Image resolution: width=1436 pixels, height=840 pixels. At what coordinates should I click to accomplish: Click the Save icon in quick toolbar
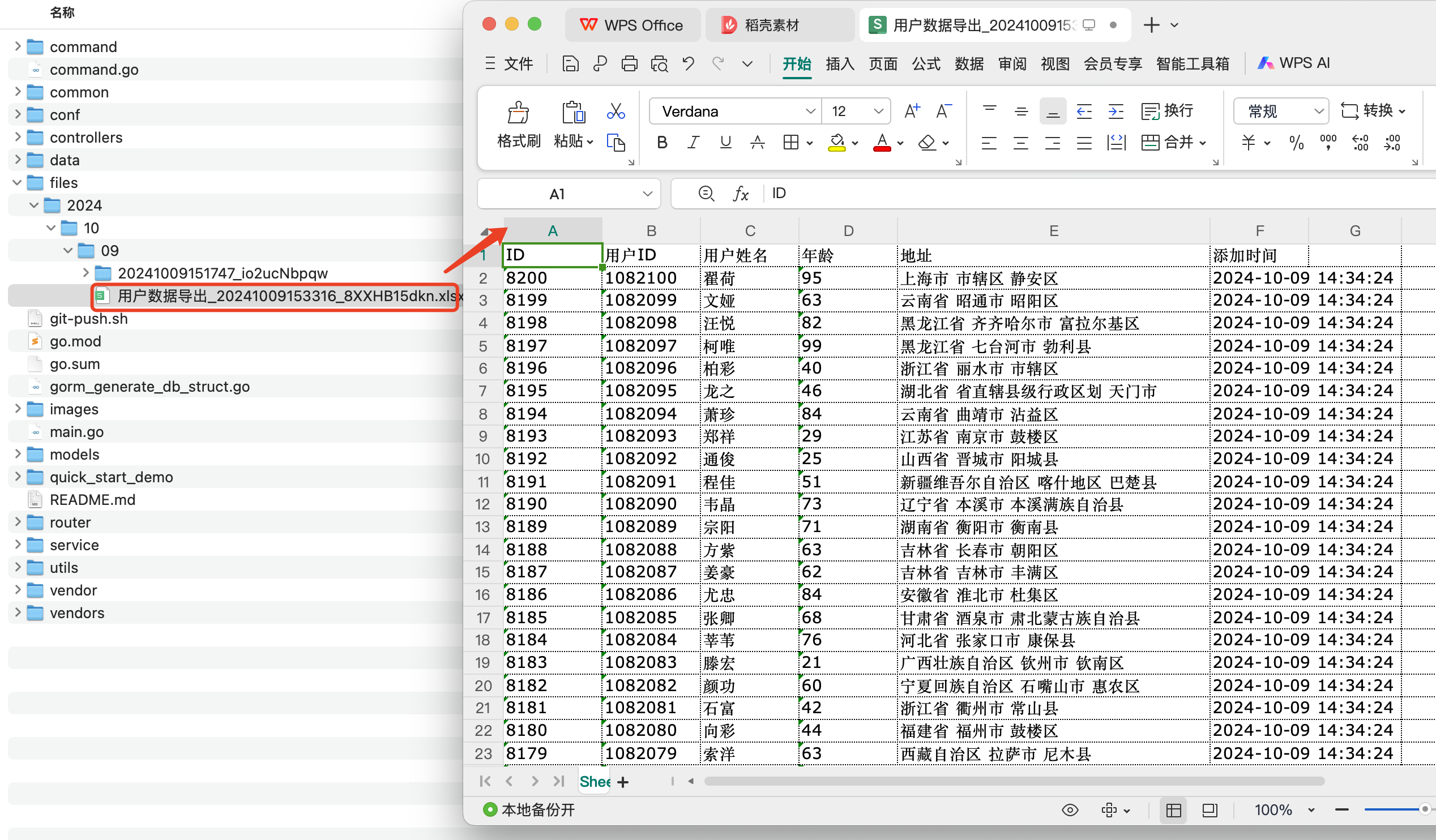570,63
